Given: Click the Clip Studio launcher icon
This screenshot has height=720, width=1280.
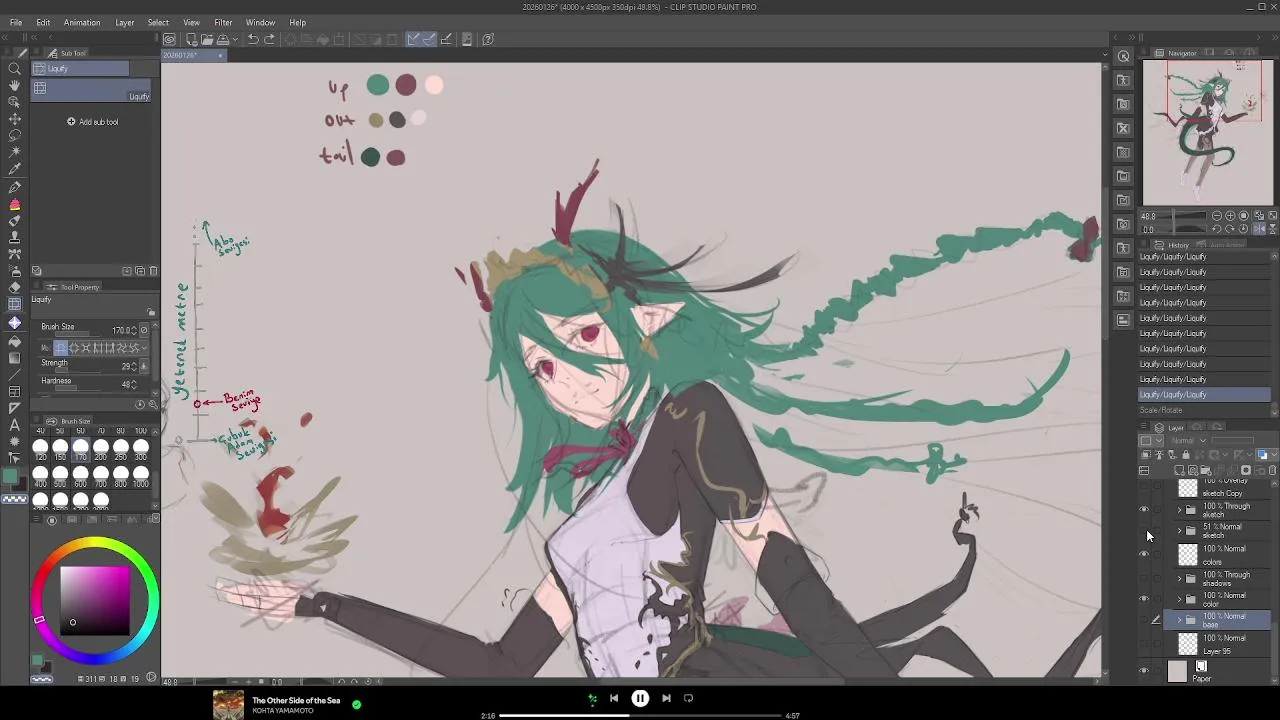Looking at the screenshot, I should pyautogui.click(x=170, y=39).
